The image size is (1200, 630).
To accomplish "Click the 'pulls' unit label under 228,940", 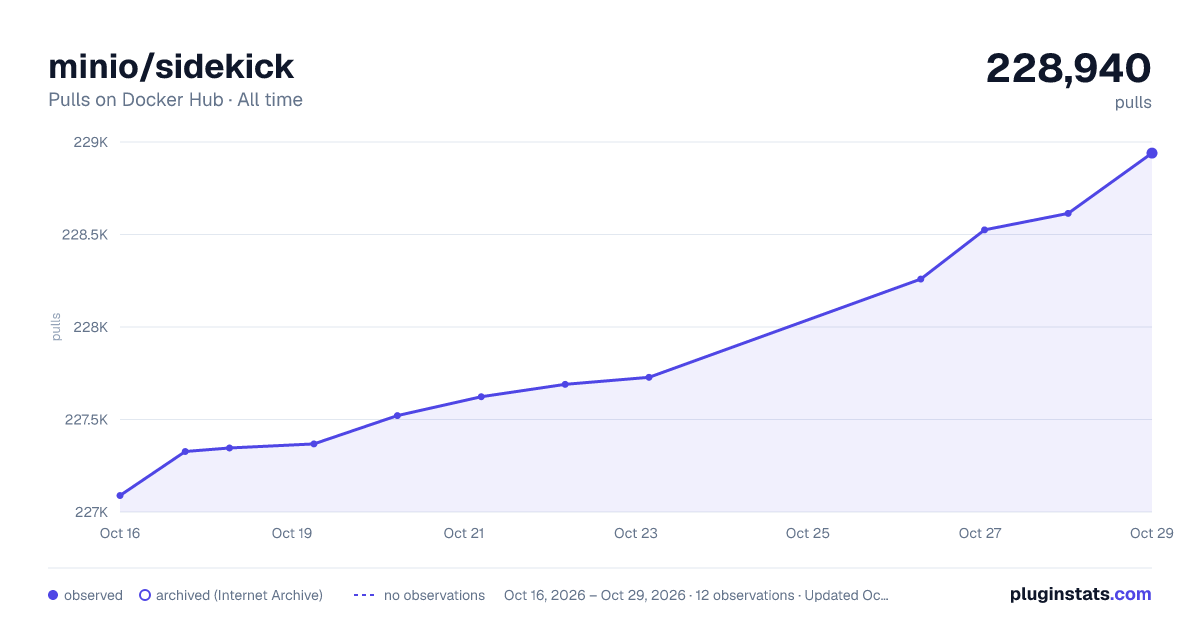I will [1133, 103].
